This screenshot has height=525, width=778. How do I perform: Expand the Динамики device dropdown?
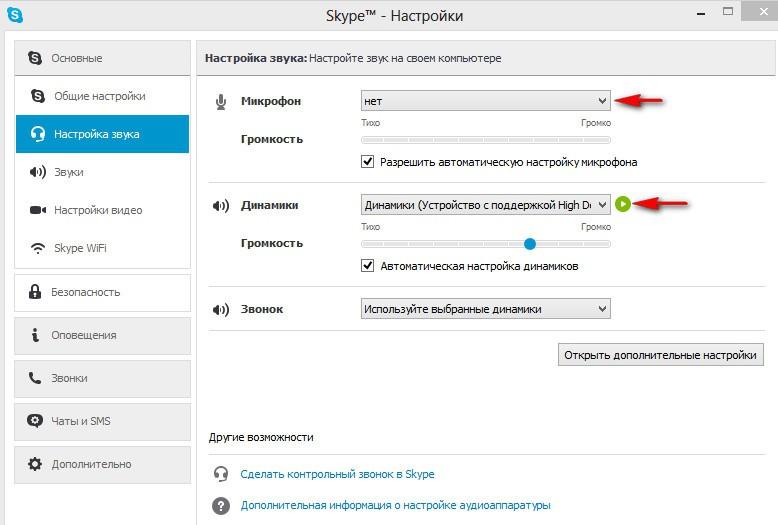click(485, 204)
